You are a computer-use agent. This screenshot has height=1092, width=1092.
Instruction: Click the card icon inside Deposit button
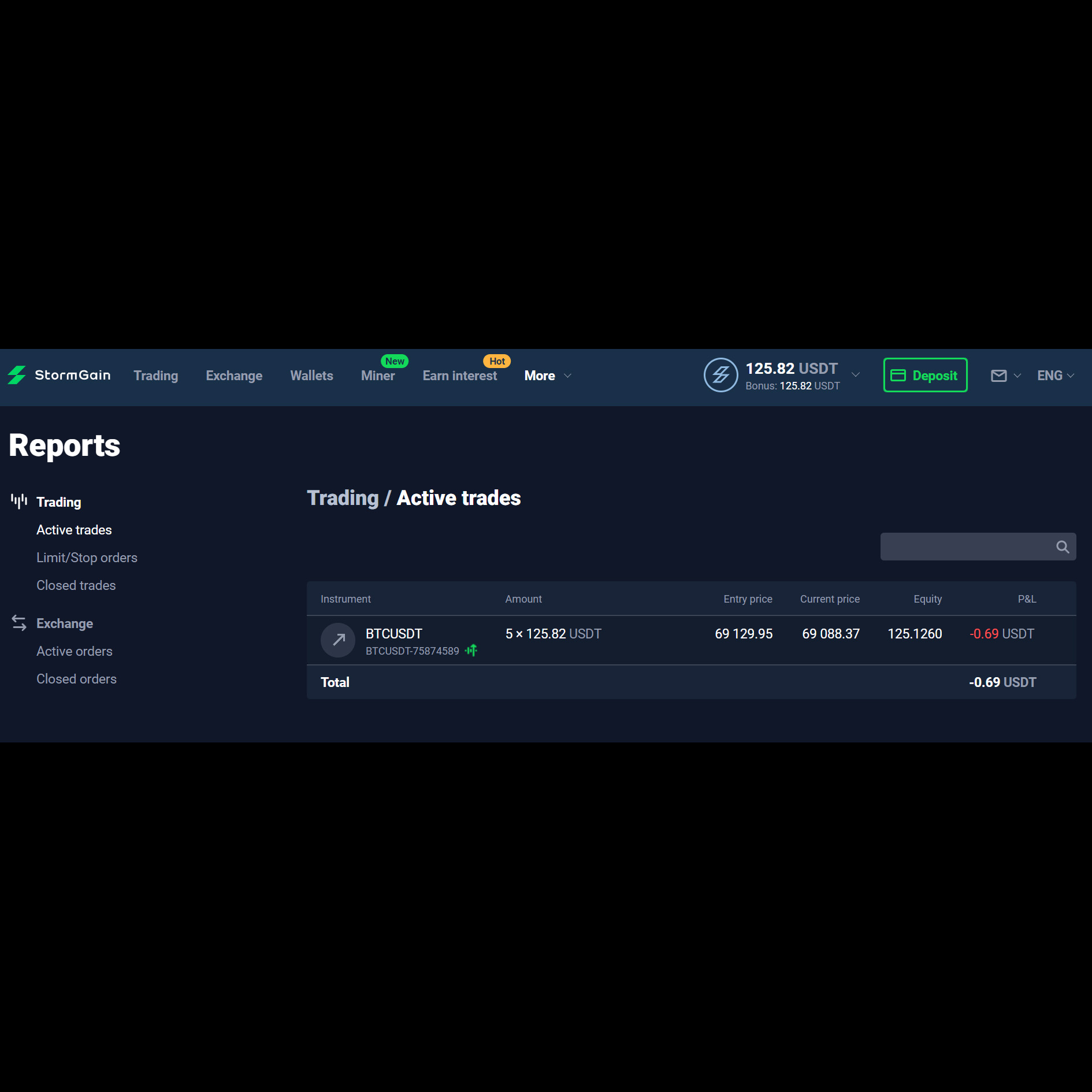pos(898,376)
